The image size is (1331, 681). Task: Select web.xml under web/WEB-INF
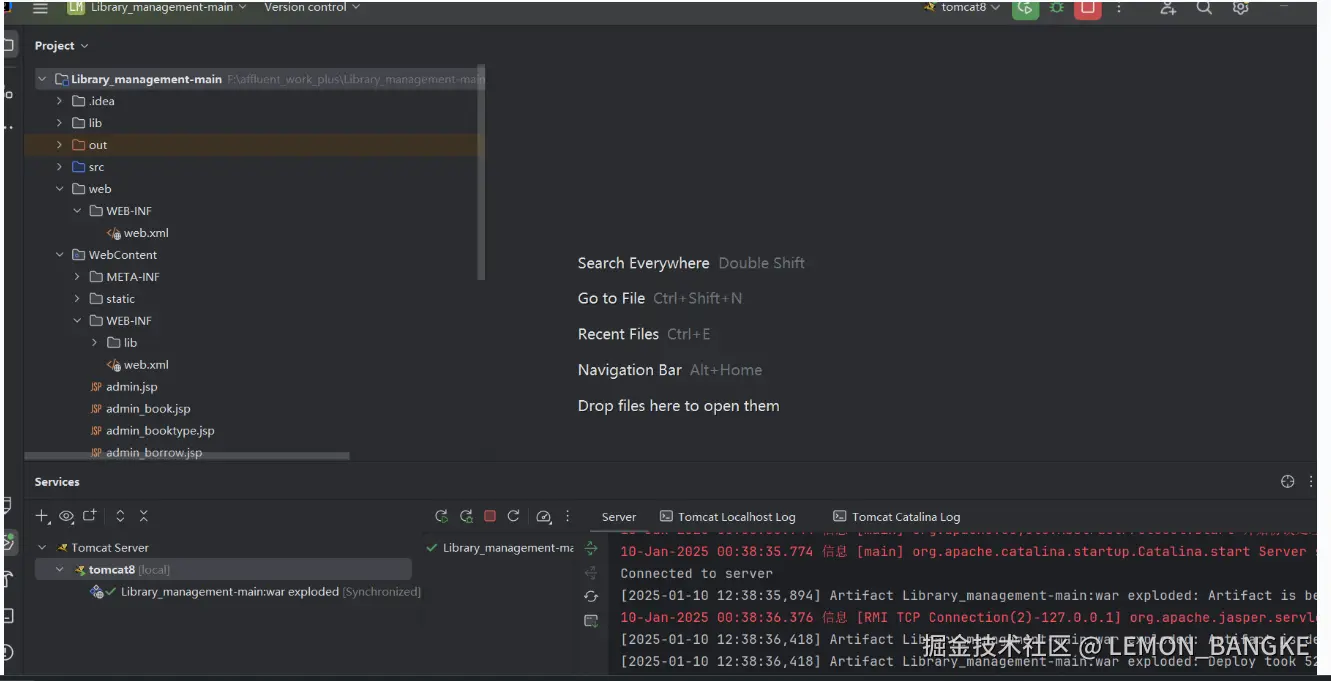(x=137, y=233)
